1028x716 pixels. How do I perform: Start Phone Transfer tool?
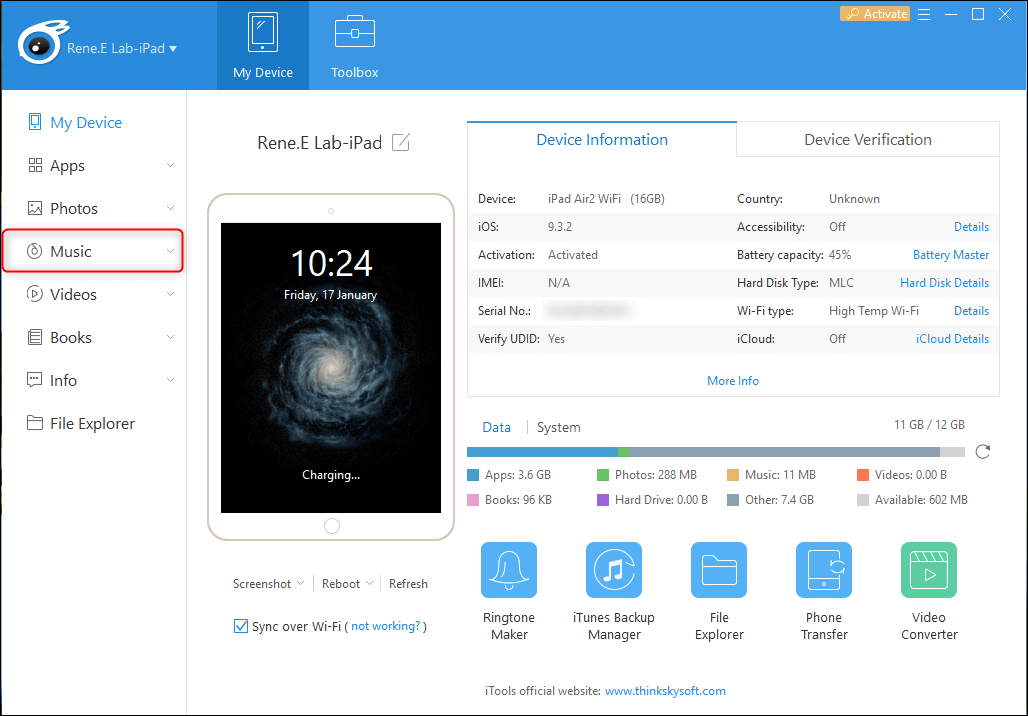pyautogui.click(x=824, y=570)
